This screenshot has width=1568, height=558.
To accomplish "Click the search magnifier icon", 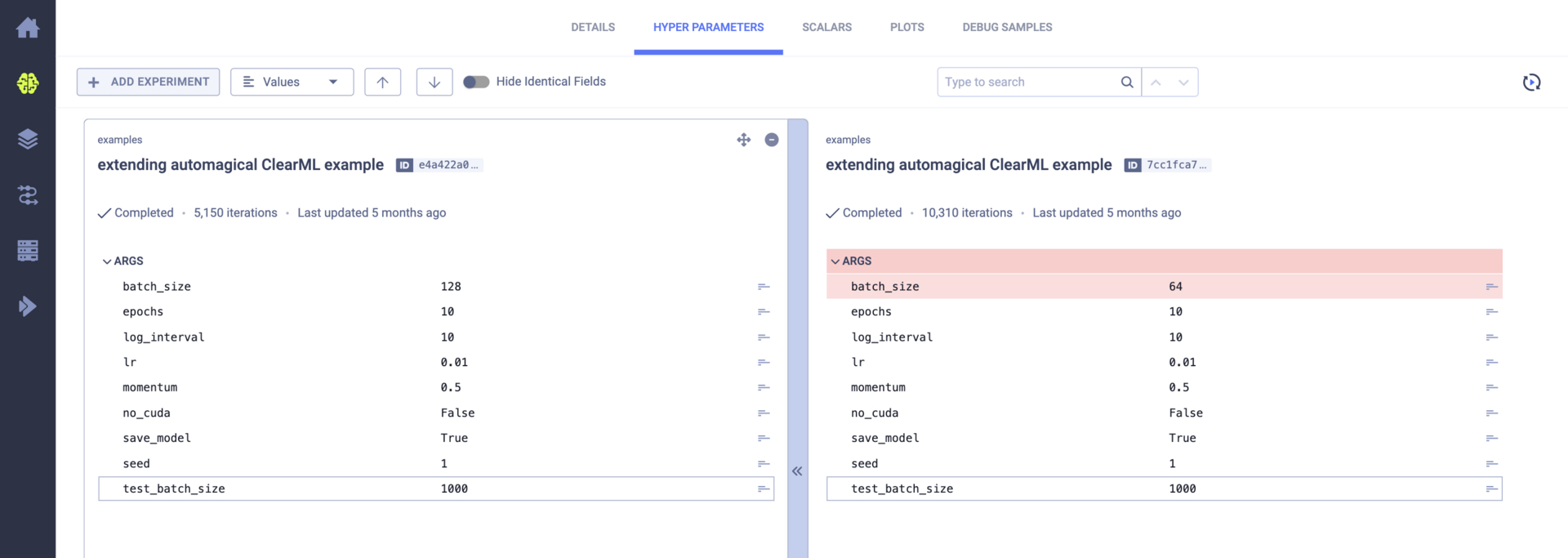I will 1126,82.
